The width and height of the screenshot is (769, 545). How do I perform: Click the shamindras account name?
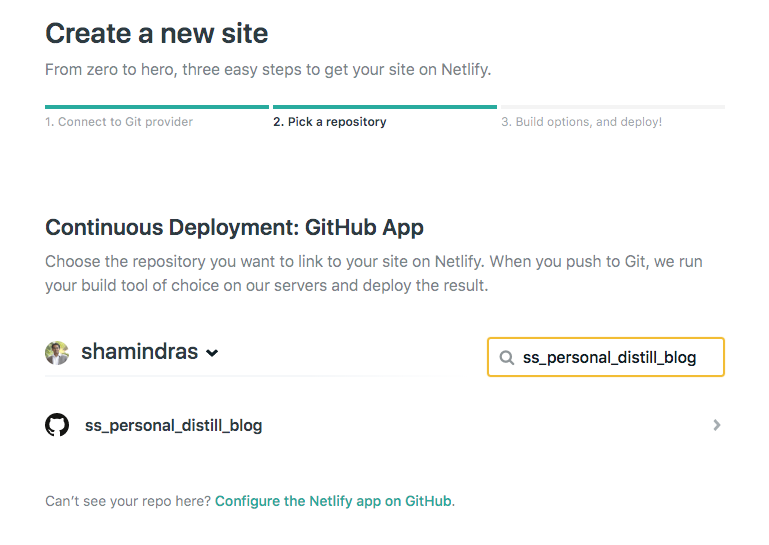(140, 352)
